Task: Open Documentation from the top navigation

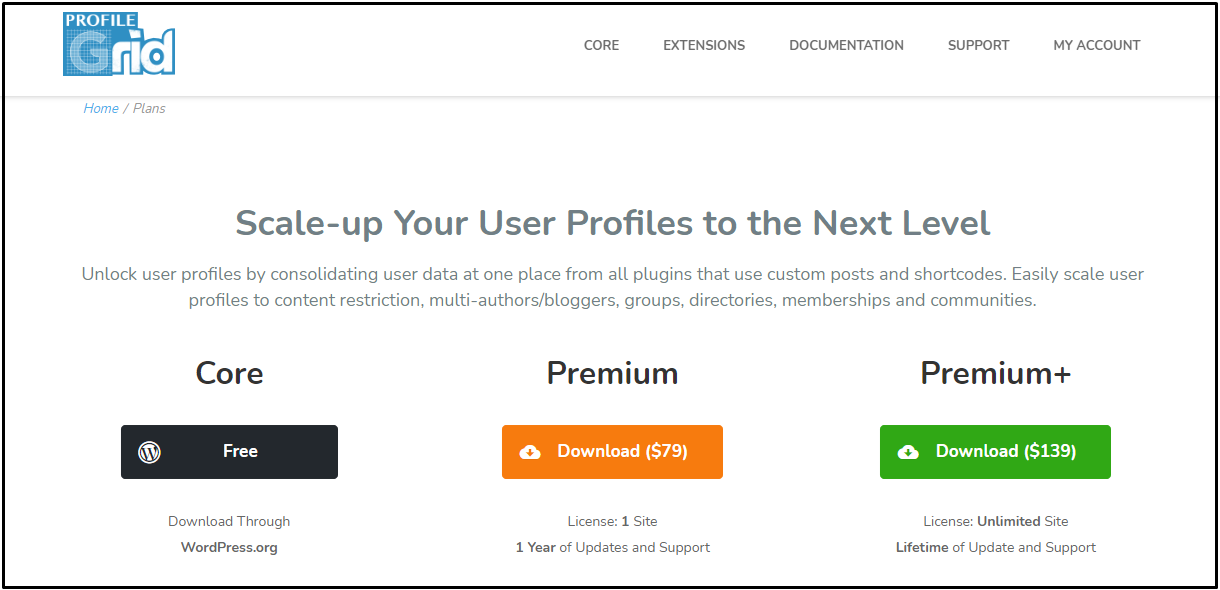Action: click(x=846, y=45)
